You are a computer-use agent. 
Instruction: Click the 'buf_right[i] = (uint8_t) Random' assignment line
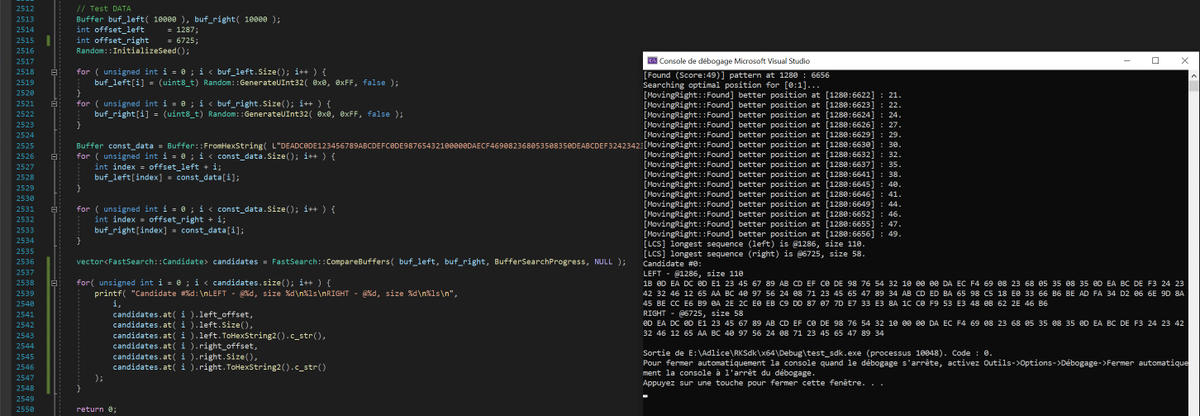(248, 115)
